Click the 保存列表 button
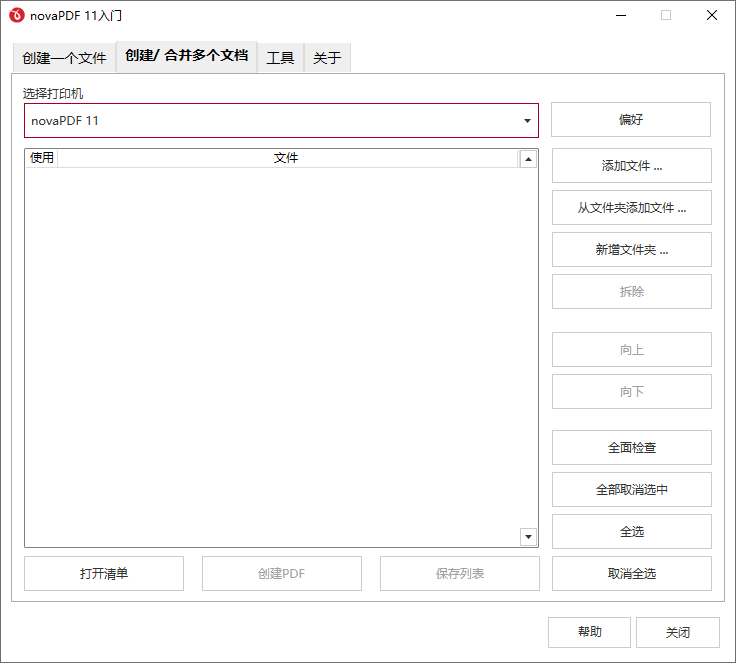Image resolution: width=736 pixels, height=663 pixels. click(x=460, y=574)
